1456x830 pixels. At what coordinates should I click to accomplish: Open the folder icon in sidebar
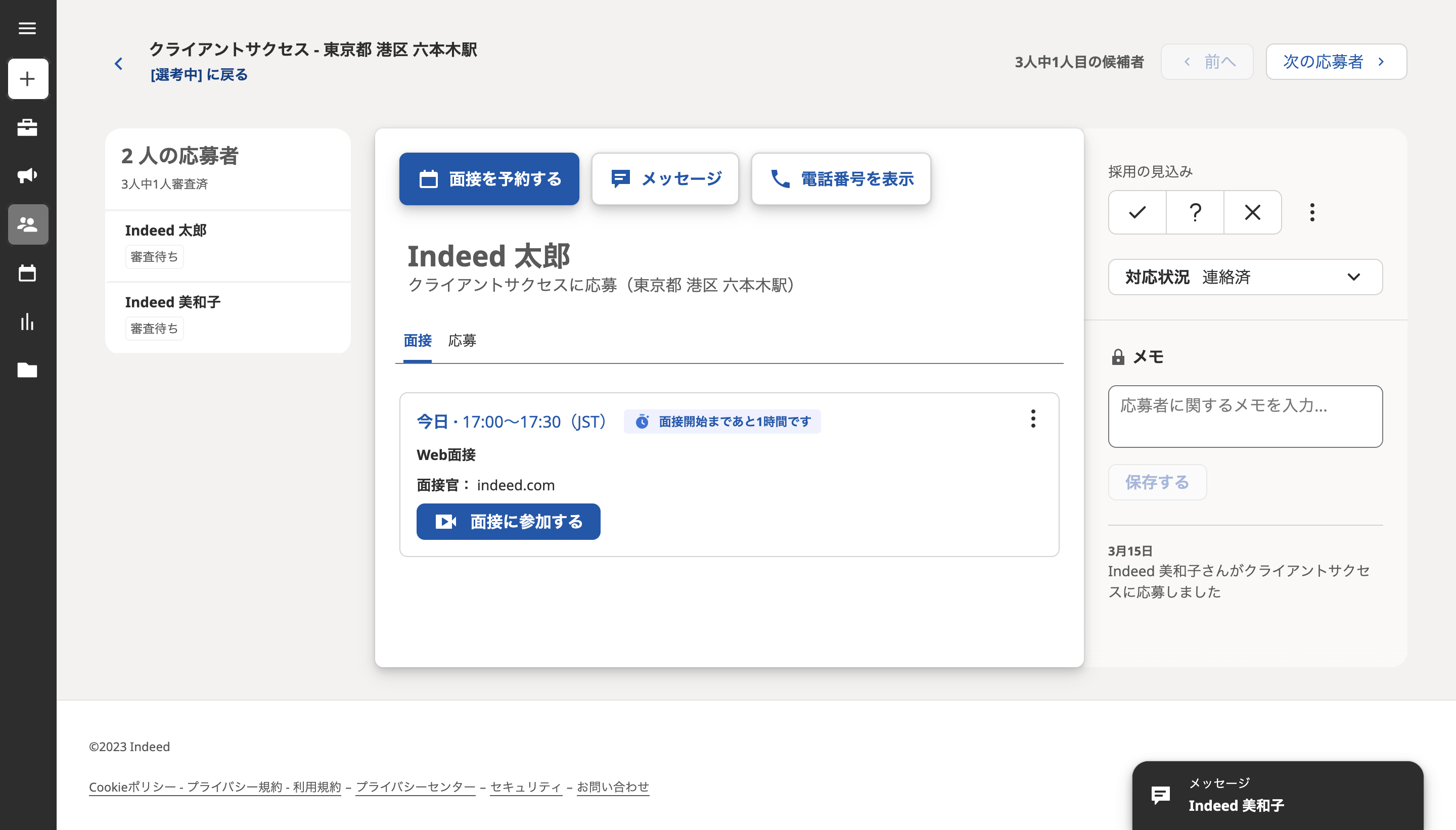click(x=27, y=370)
